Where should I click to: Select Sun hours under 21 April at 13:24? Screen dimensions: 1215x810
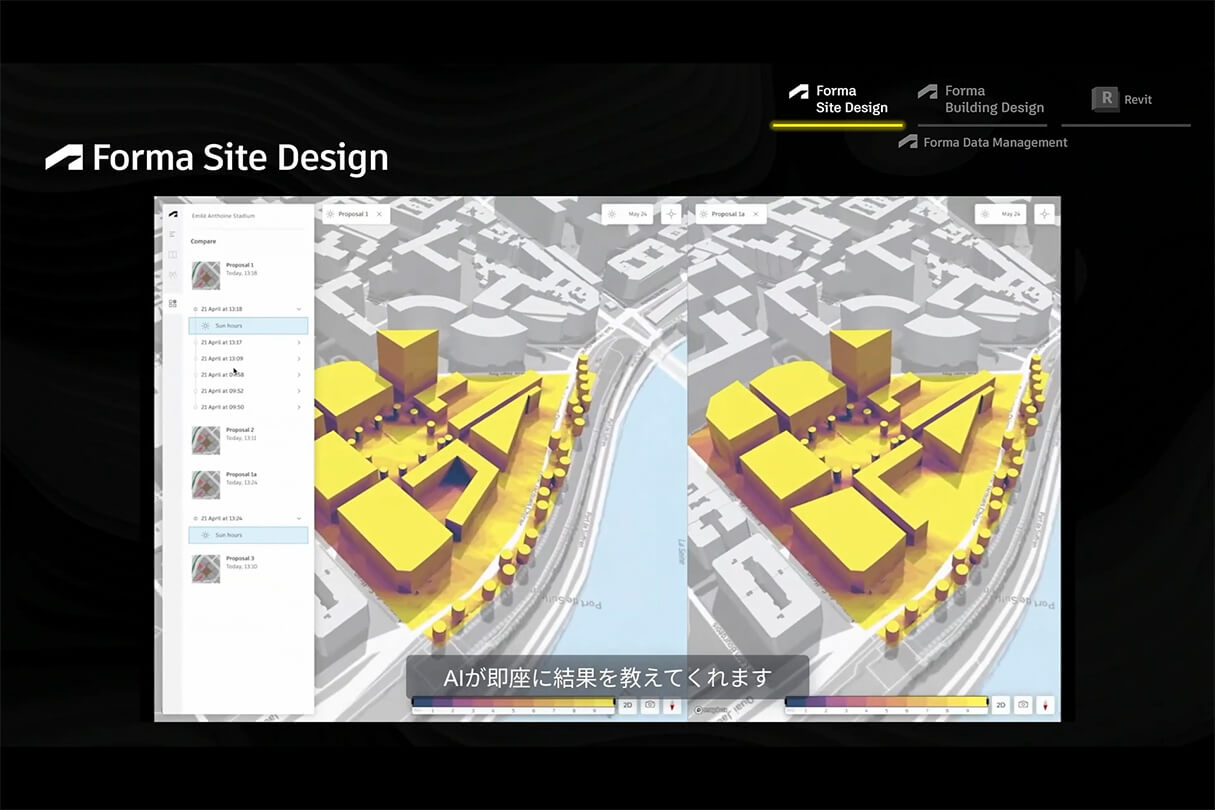coord(248,535)
